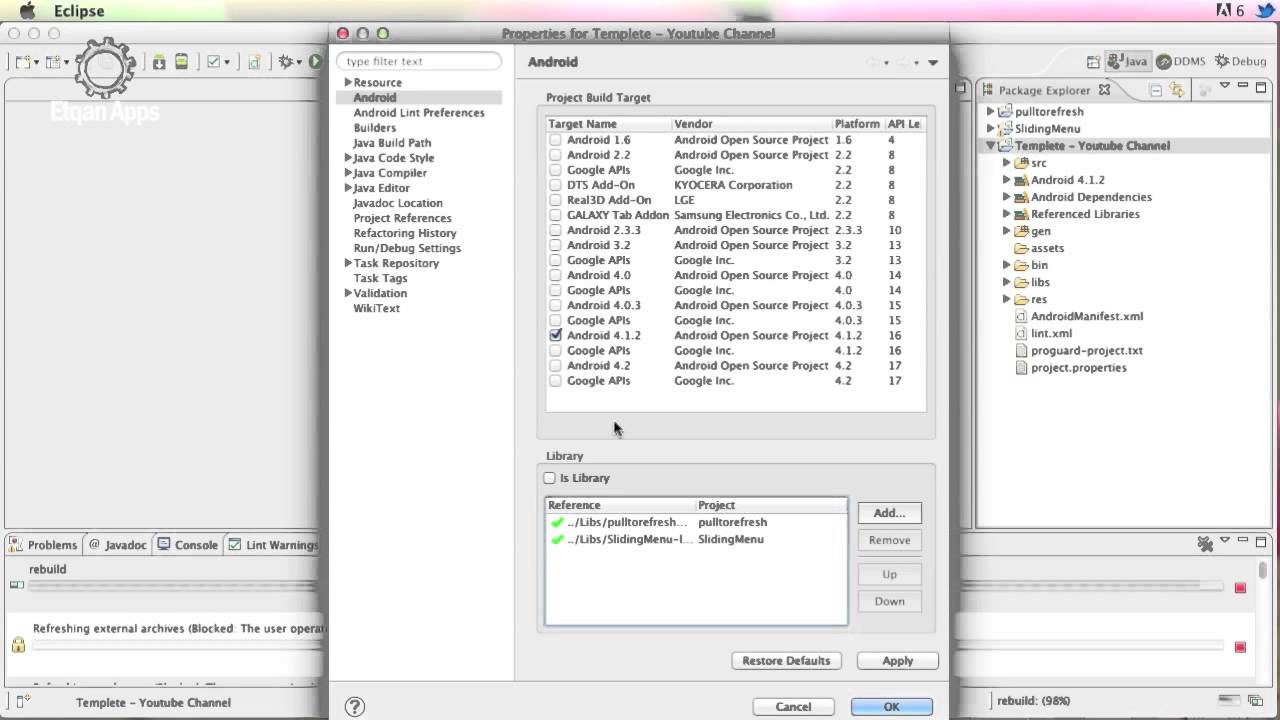
Task: Click the Twitter bird menu bar icon
Action: pos(1265,11)
